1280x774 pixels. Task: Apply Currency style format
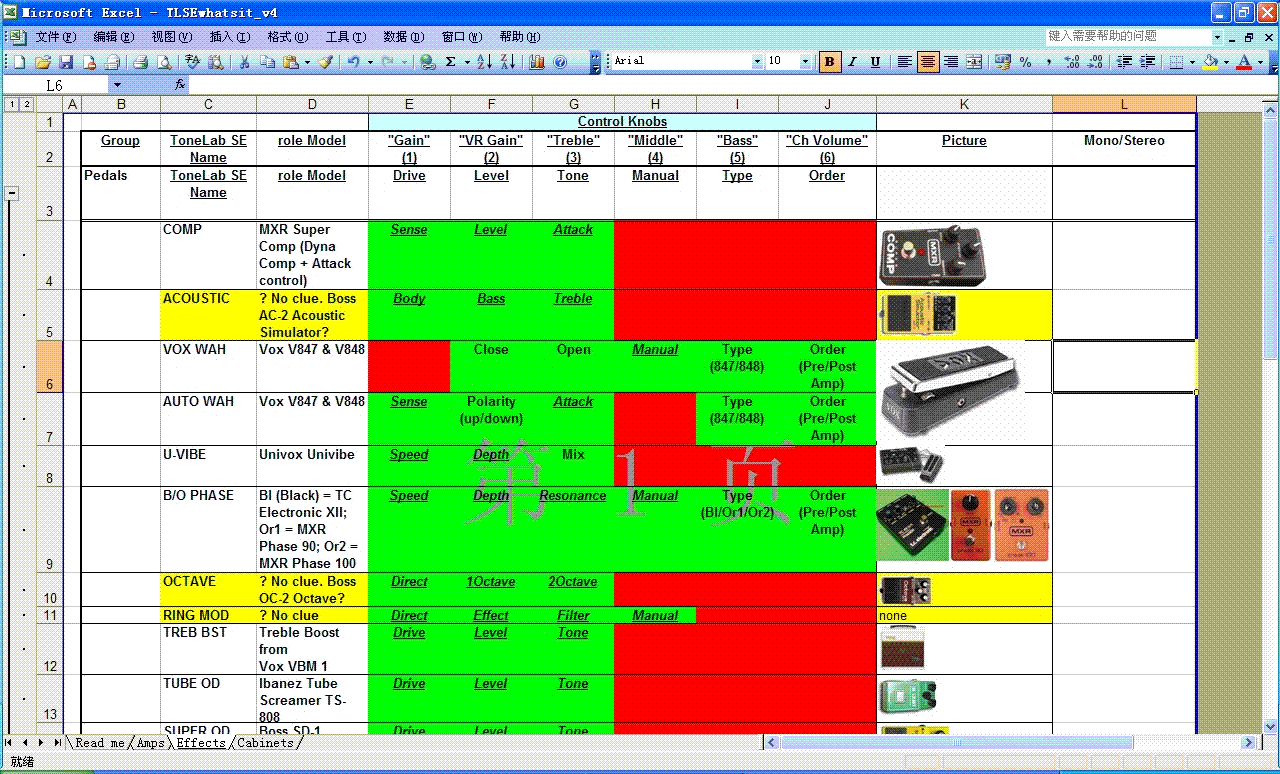(x=1003, y=62)
